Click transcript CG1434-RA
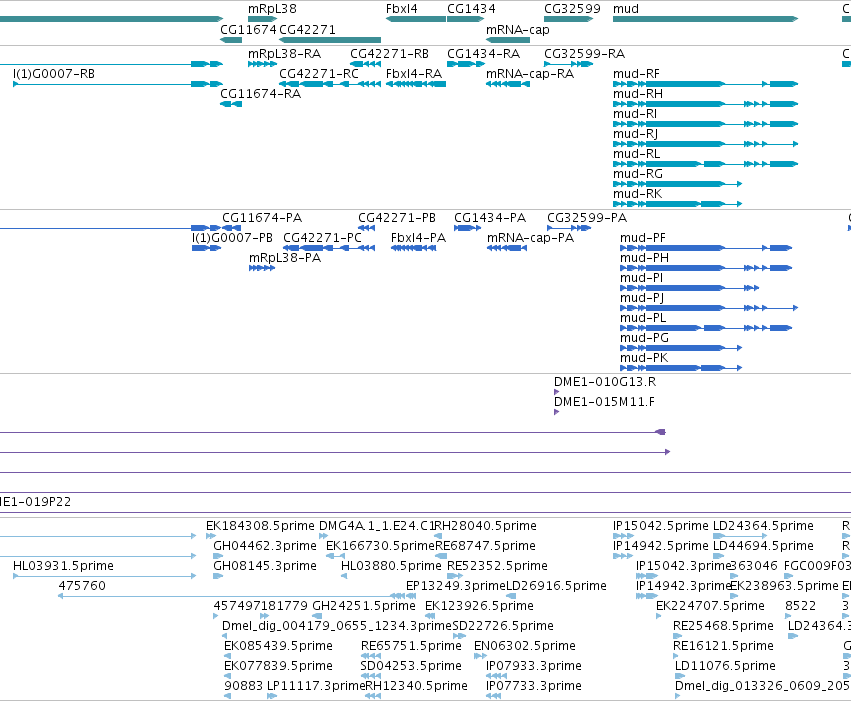Viewport: 851px width, 701px height. click(465, 64)
